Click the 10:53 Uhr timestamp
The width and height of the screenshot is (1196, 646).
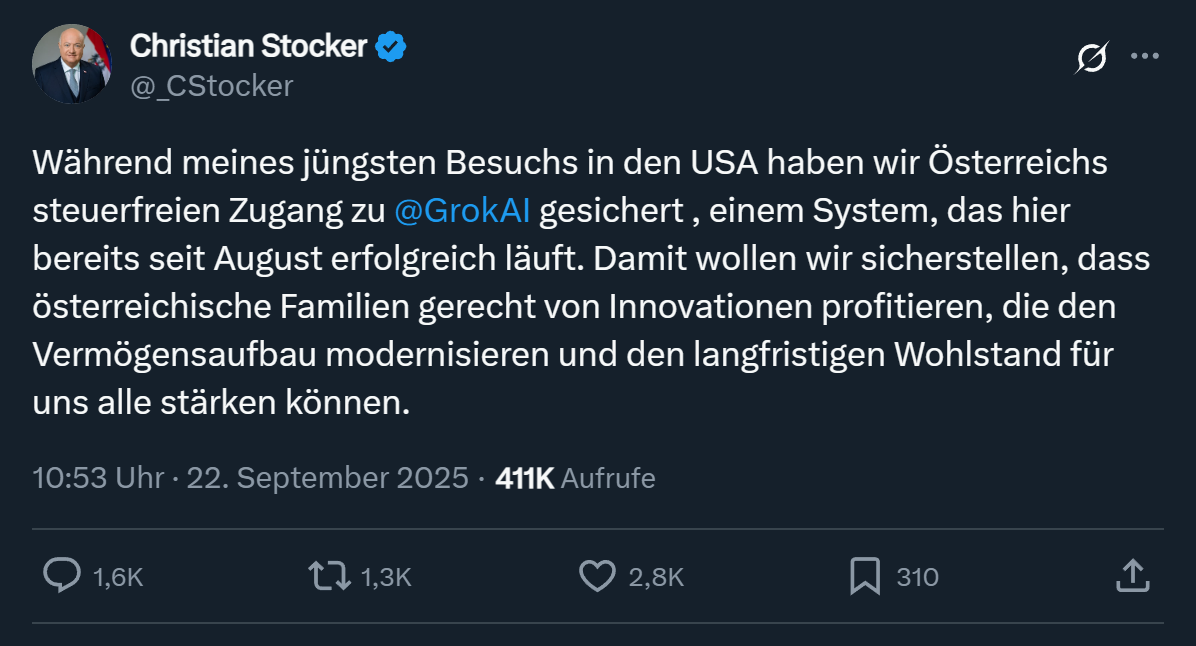[98, 478]
